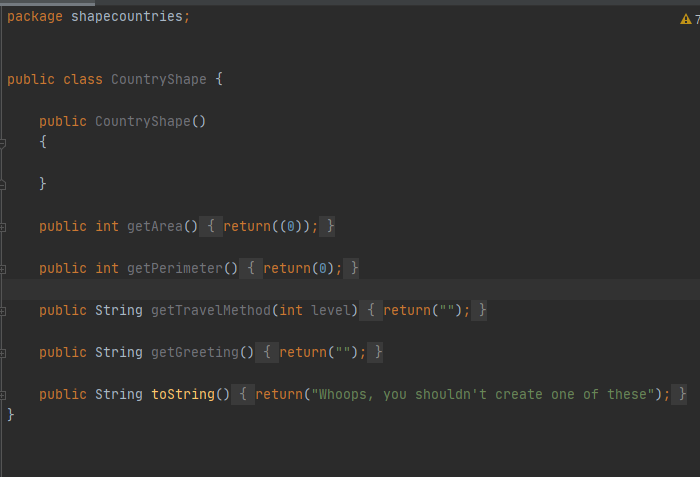
Task: Click the "Whoops, you shouldn't create" string literal
Action: click(483, 394)
